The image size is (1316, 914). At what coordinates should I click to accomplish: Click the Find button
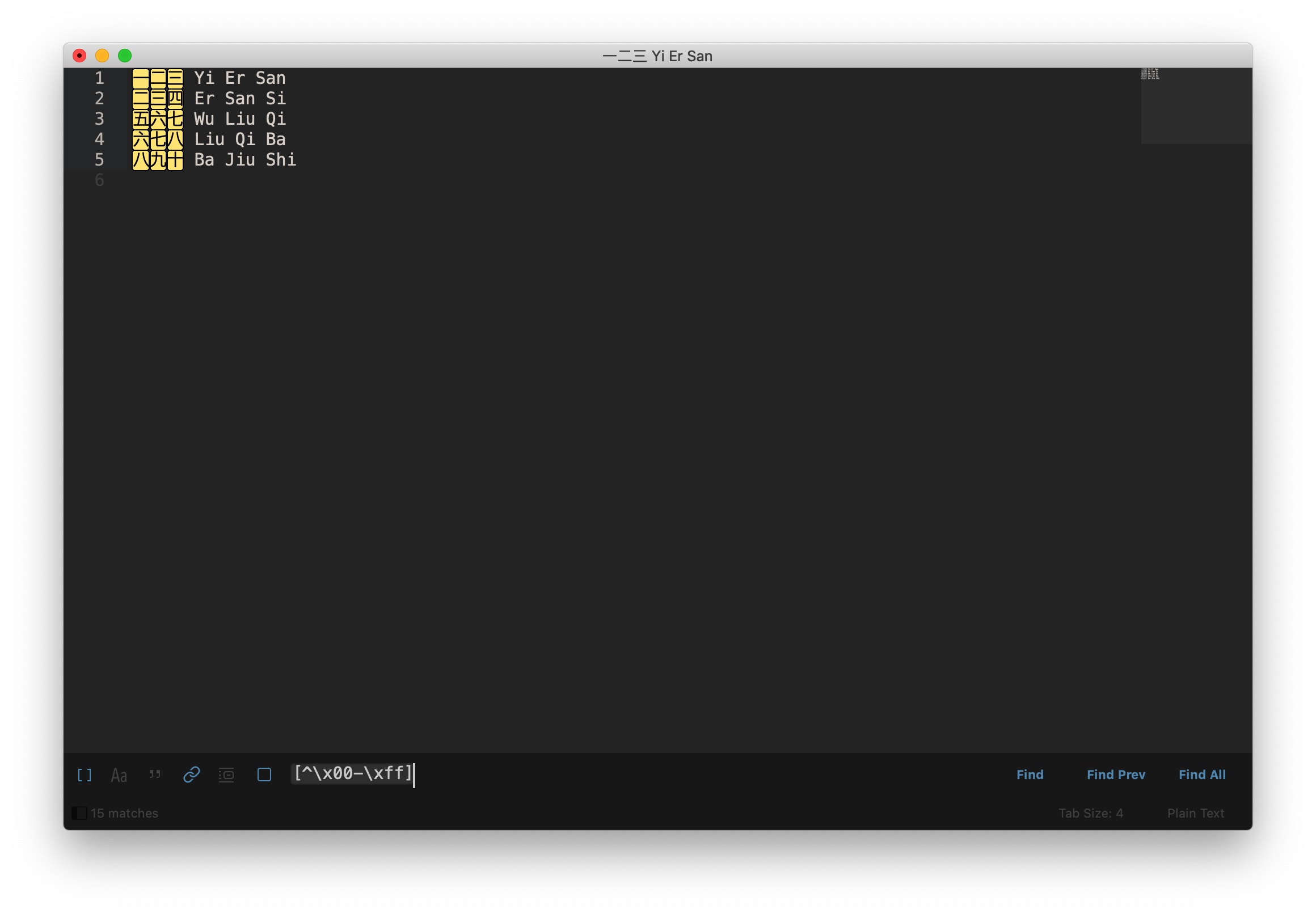tap(1029, 775)
